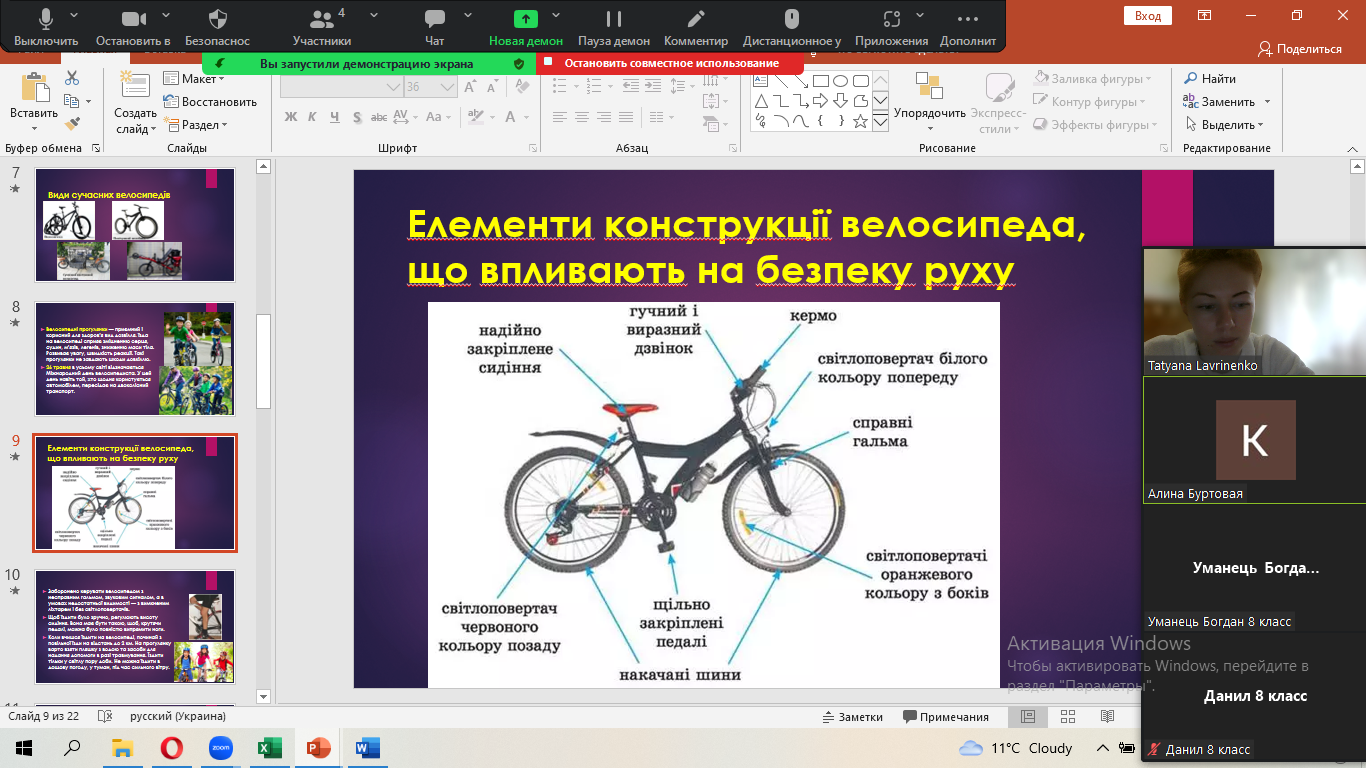Select the Format Painter brush icon
This screenshot has width=1366, height=768.
point(72,124)
